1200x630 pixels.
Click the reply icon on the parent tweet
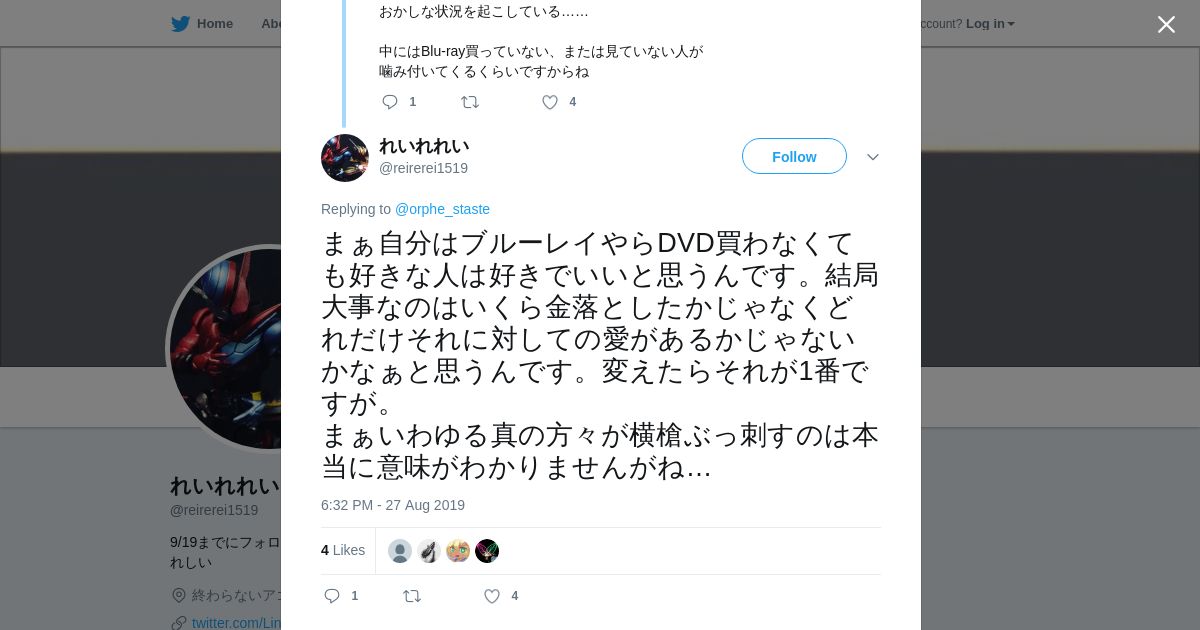coord(390,102)
